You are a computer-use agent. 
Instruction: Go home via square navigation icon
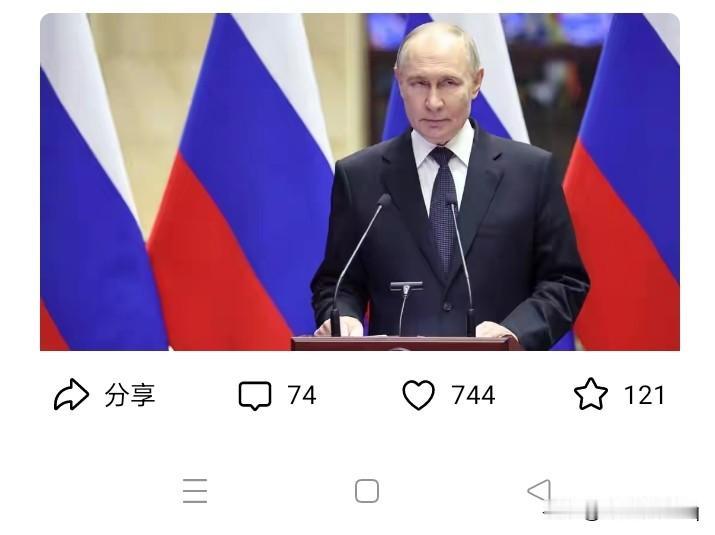[367, 491]
